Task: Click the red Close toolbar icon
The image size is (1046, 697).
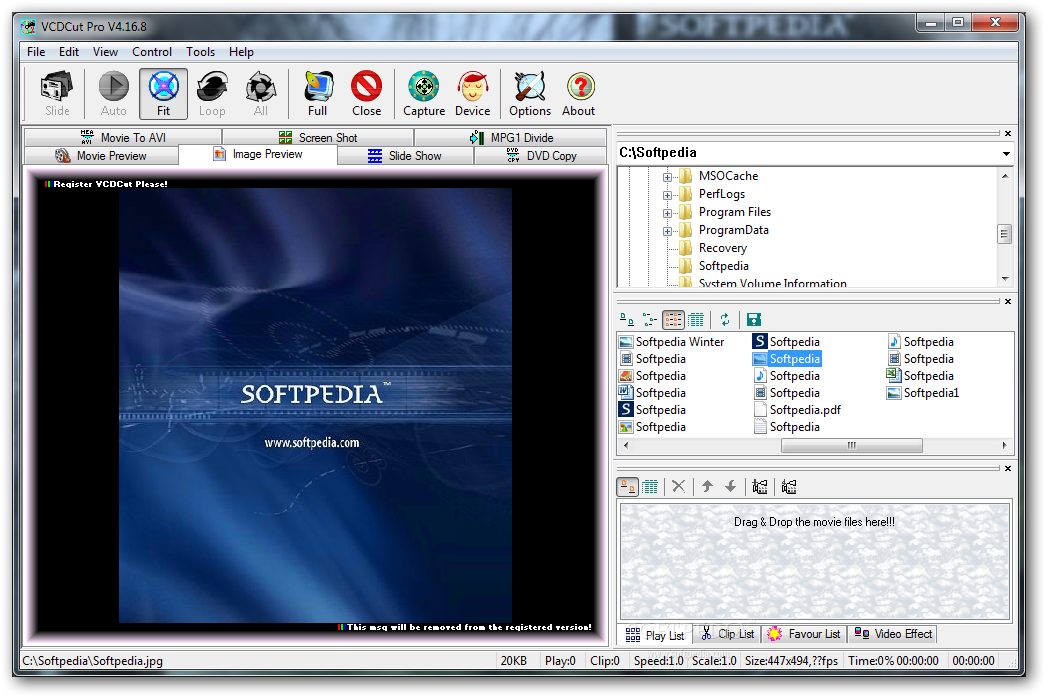Action: pyautogui.click(x=366, y=94)
